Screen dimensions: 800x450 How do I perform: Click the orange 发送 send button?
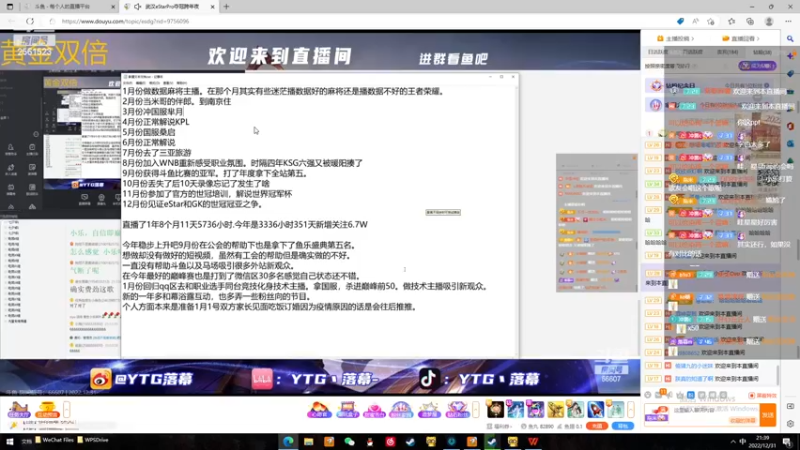(x=768, y=415)
